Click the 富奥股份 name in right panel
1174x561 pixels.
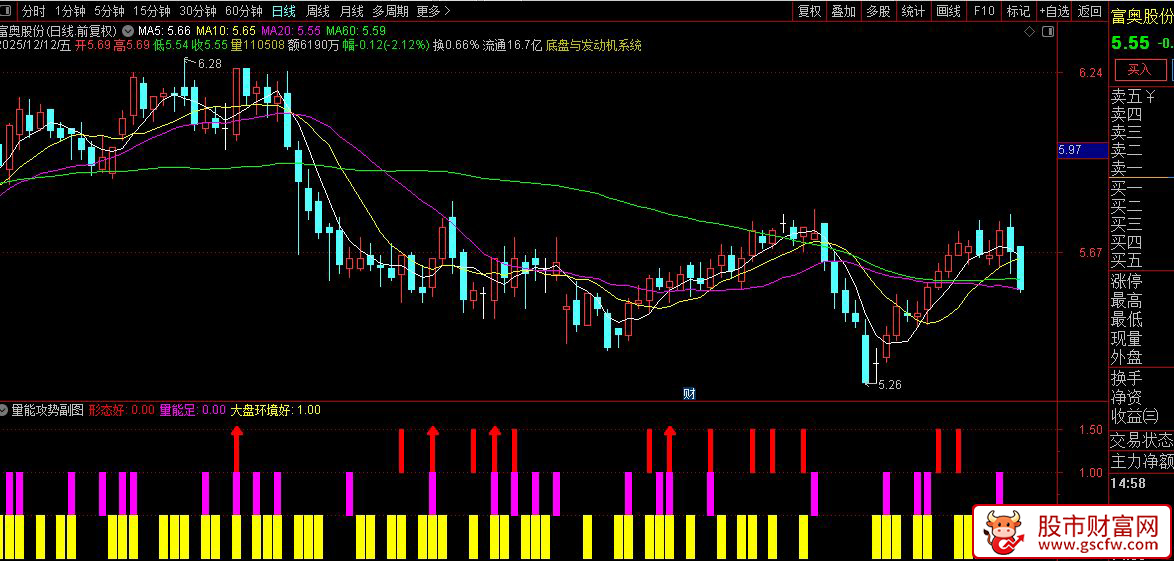[1142, 17]
